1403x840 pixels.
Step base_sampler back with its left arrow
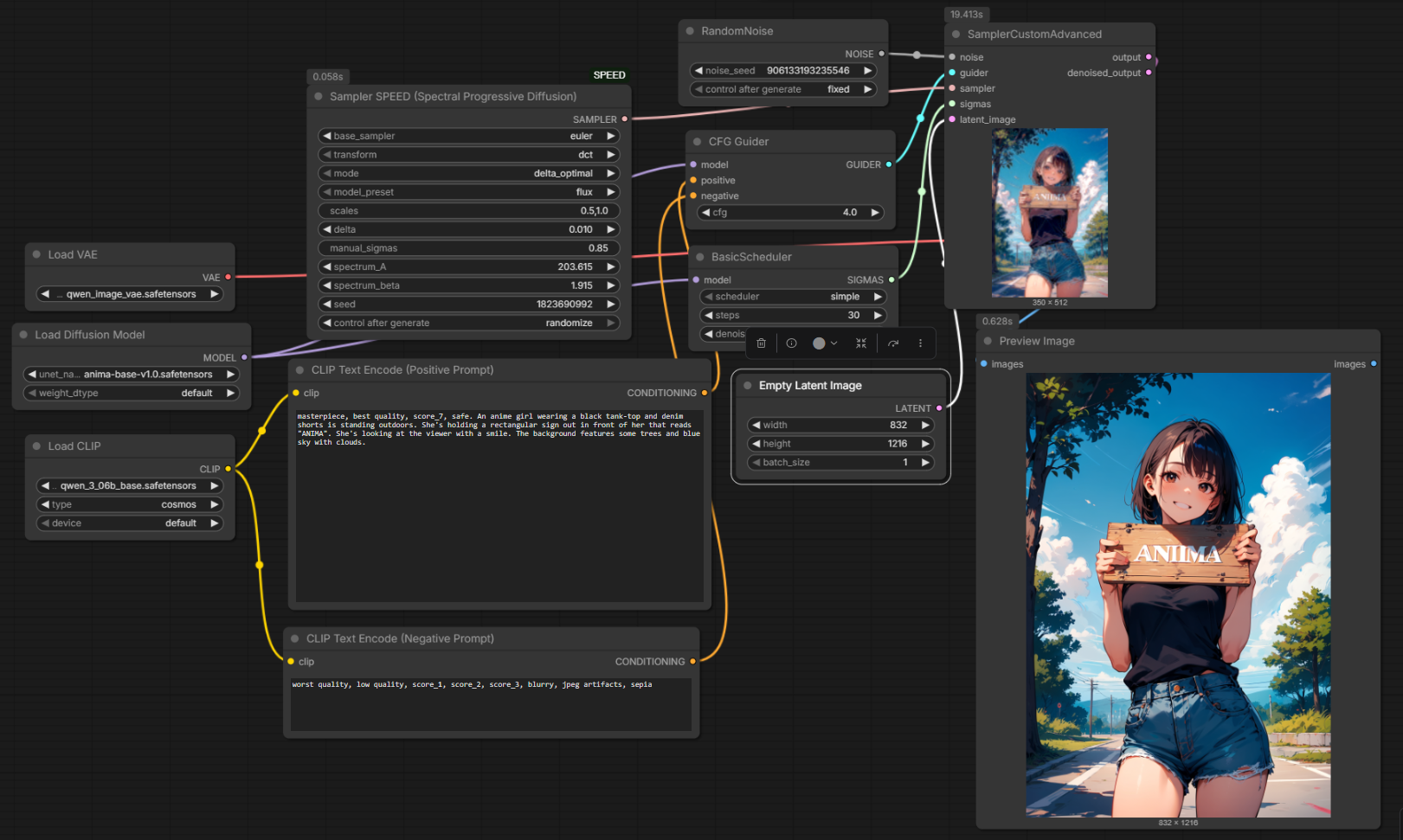(x=327, y=136)
